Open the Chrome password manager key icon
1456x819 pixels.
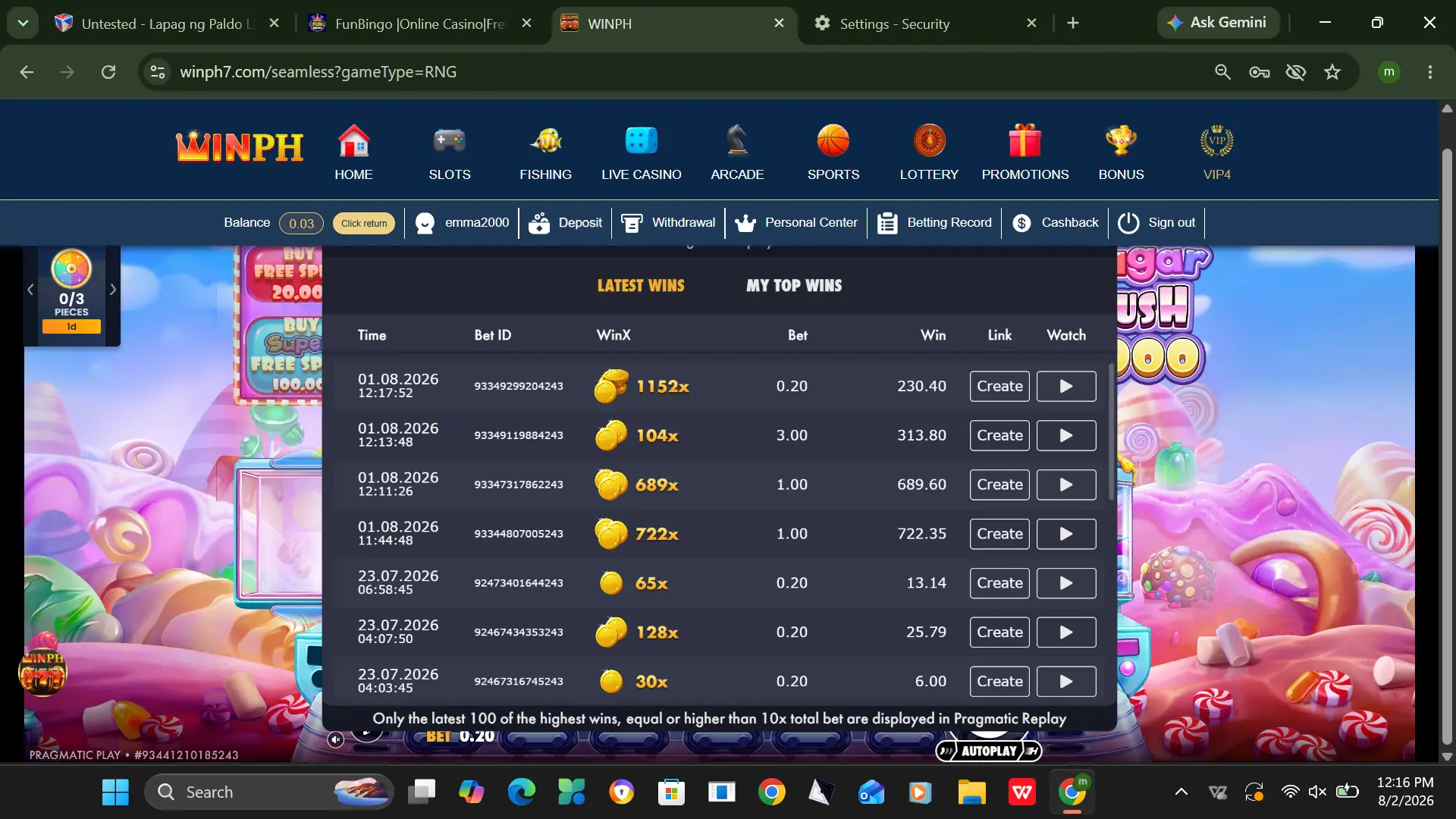1260,72
